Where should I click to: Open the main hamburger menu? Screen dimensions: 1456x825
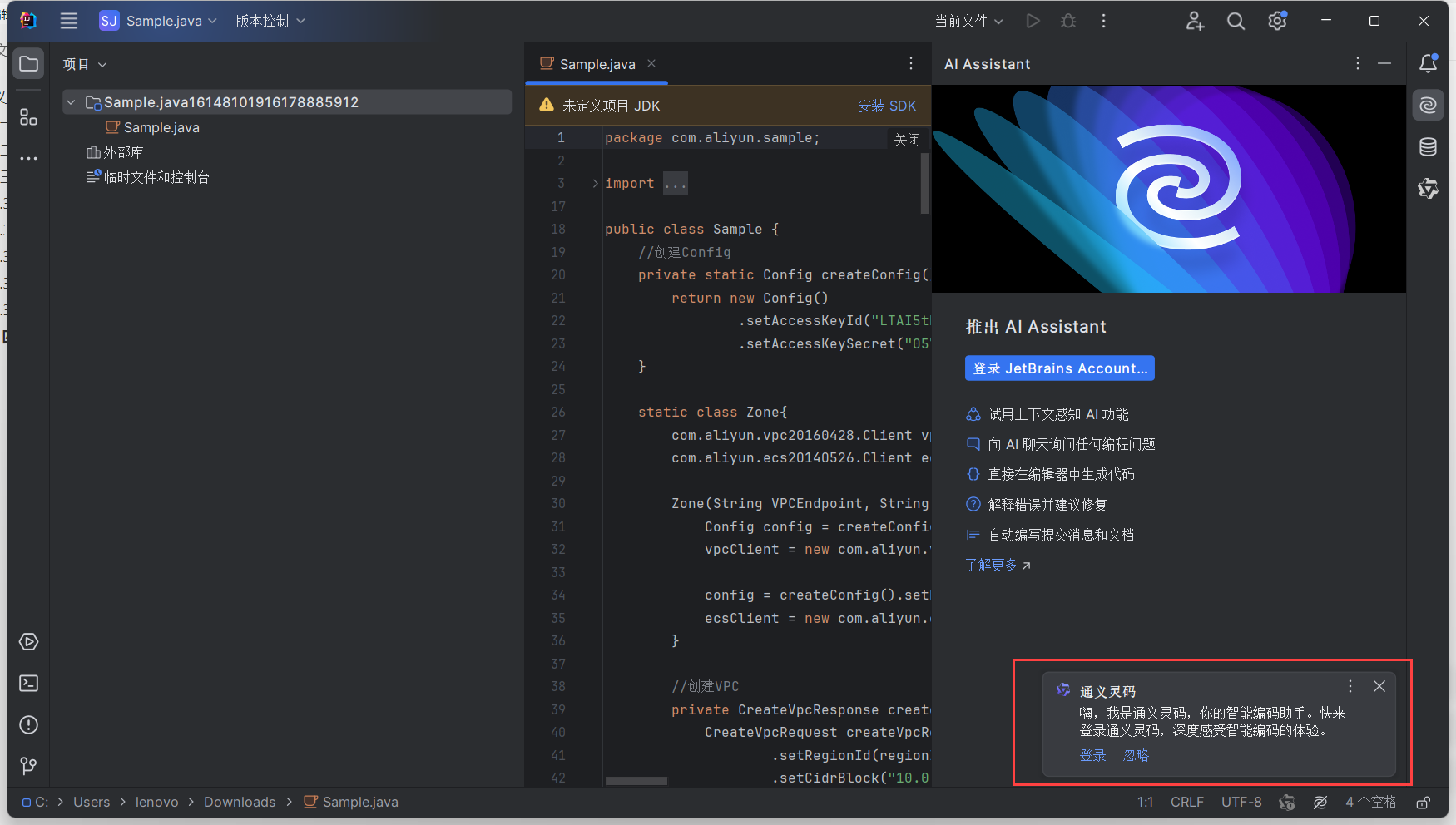[68, 21]
